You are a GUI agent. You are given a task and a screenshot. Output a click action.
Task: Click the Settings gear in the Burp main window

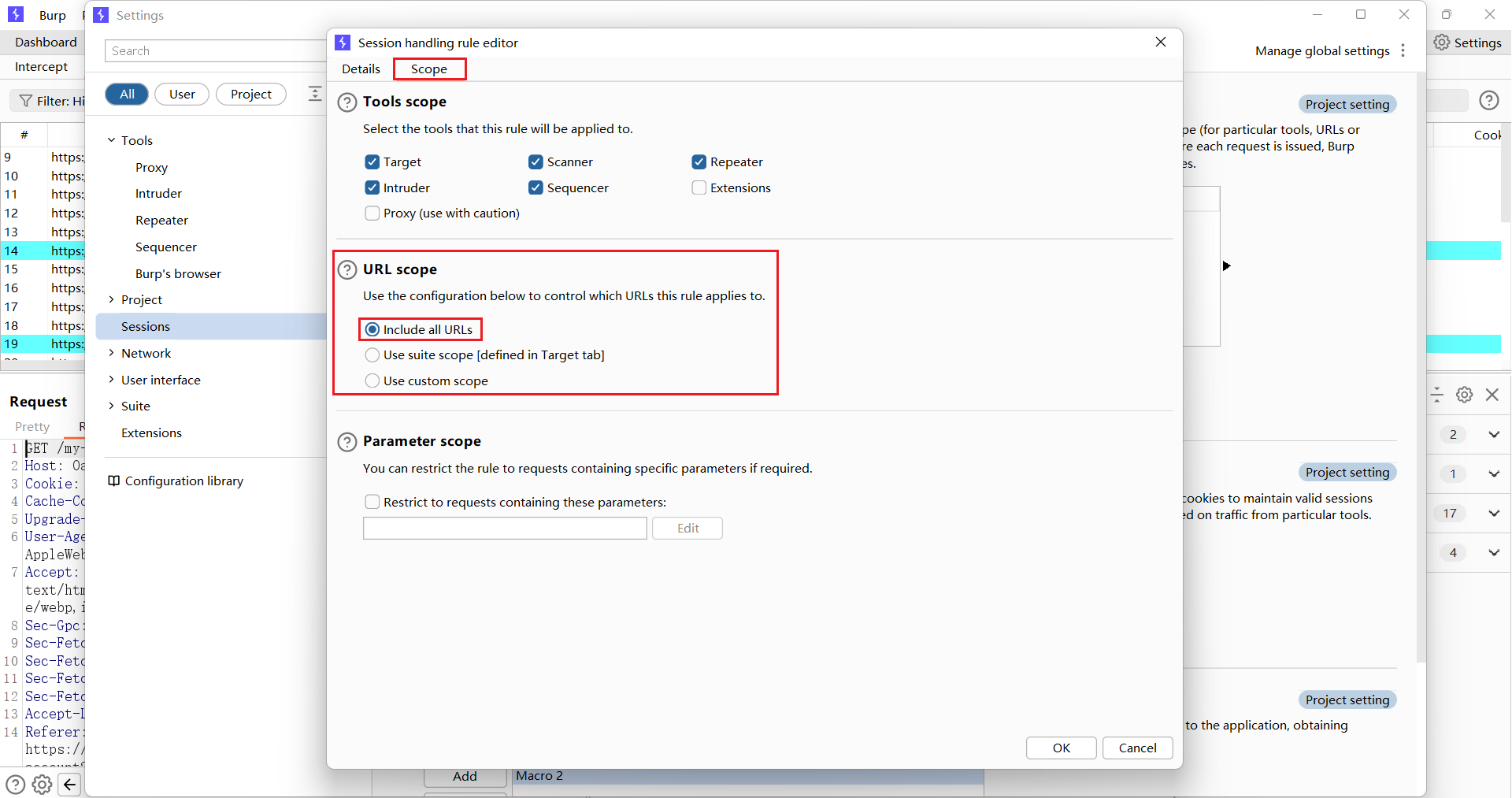tap(1441, 43)
